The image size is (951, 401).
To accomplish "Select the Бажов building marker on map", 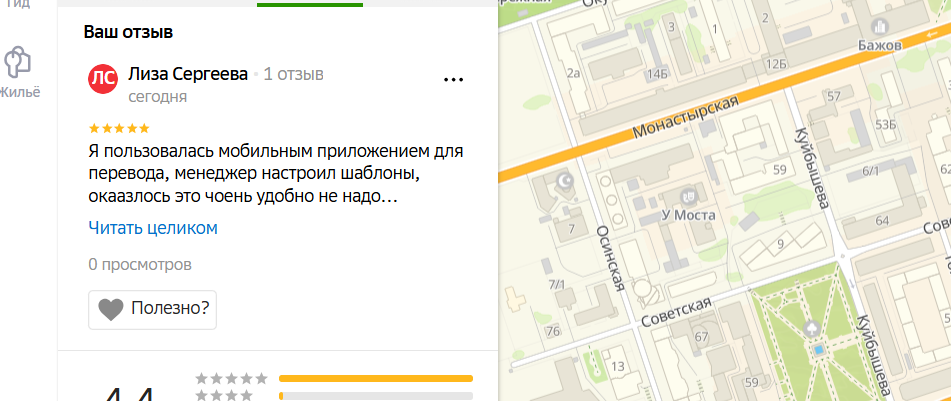I will coord(879,26).
